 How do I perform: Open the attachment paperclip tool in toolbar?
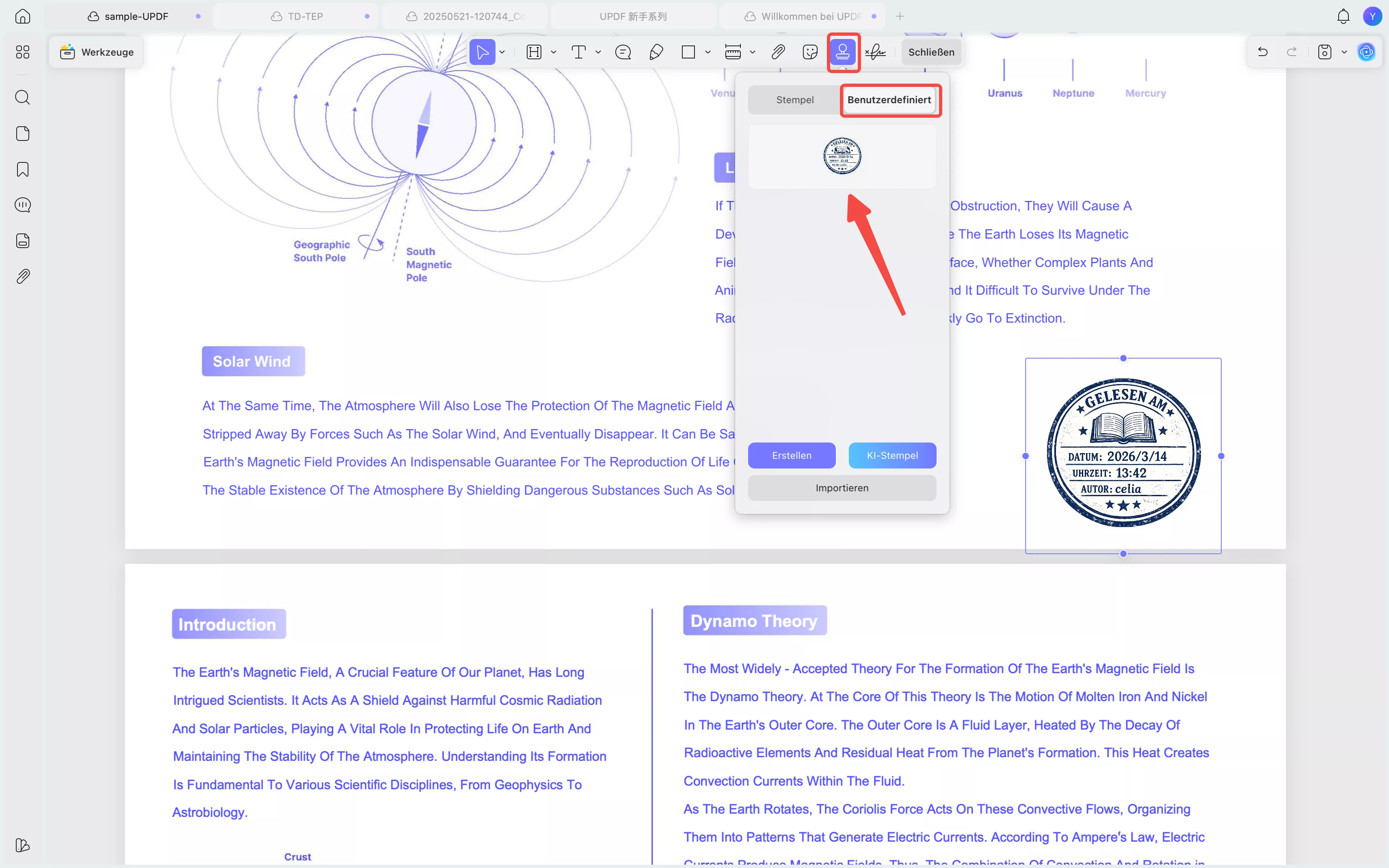pos(777,52)
